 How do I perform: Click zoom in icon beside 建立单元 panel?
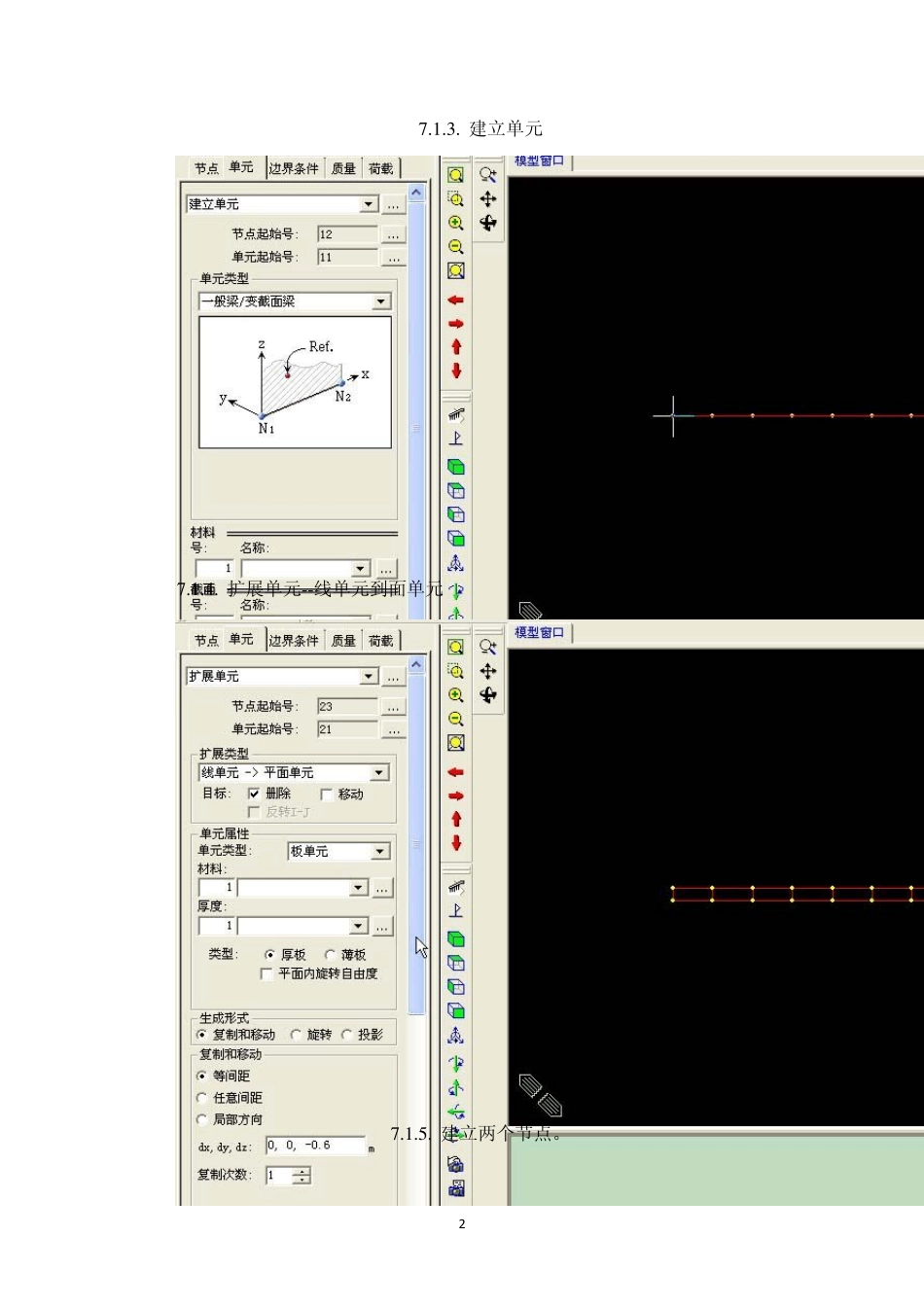[455, 223]
